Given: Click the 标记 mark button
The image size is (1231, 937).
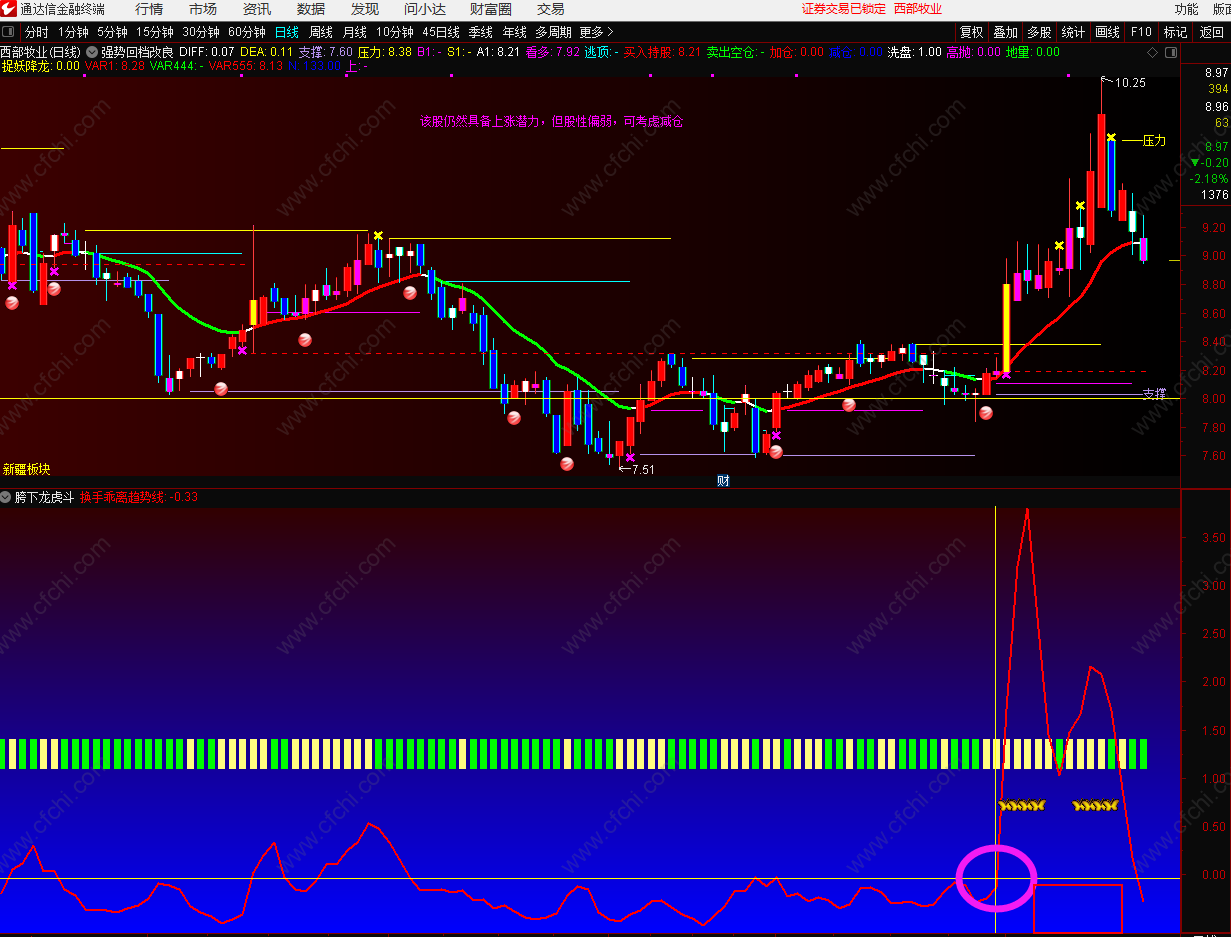Looking at the screenshot, I should point(1176,32).
